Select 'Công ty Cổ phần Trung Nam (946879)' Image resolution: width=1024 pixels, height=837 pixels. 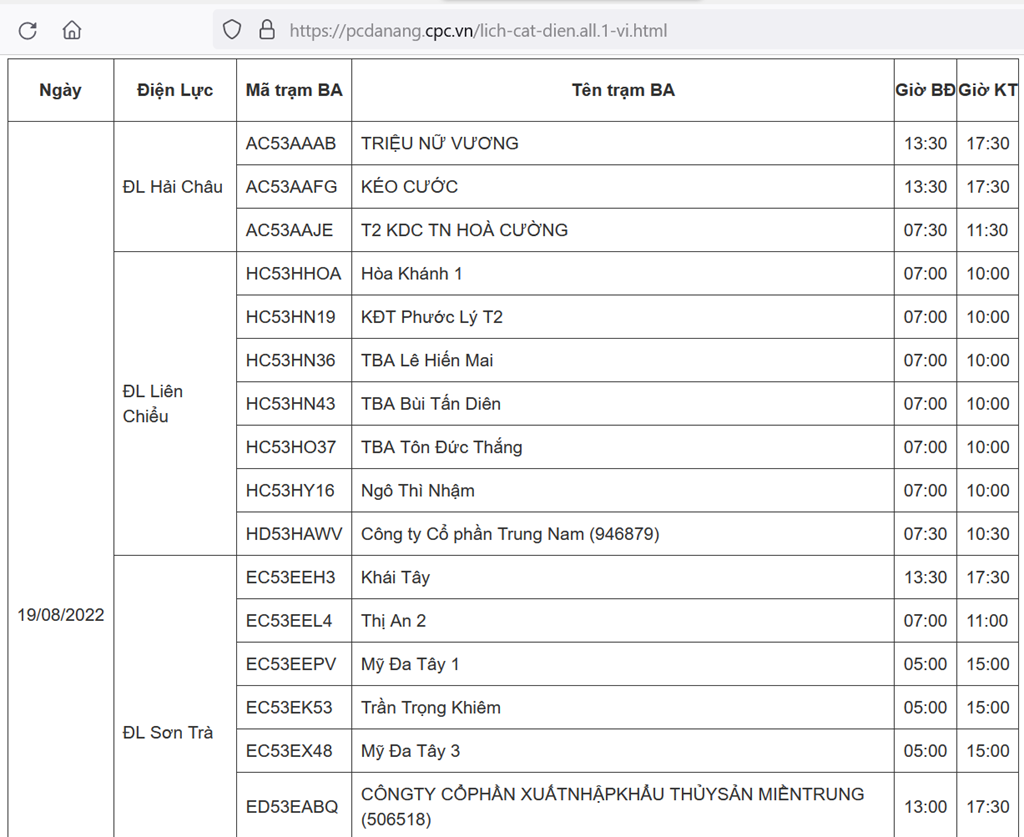pyautogui.click(x=510, y=534)
